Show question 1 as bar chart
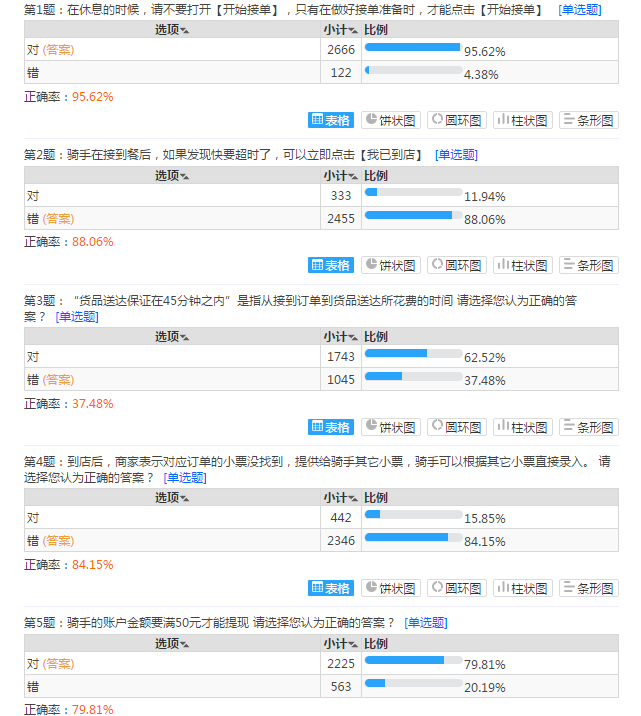 [x=588, y=120]
